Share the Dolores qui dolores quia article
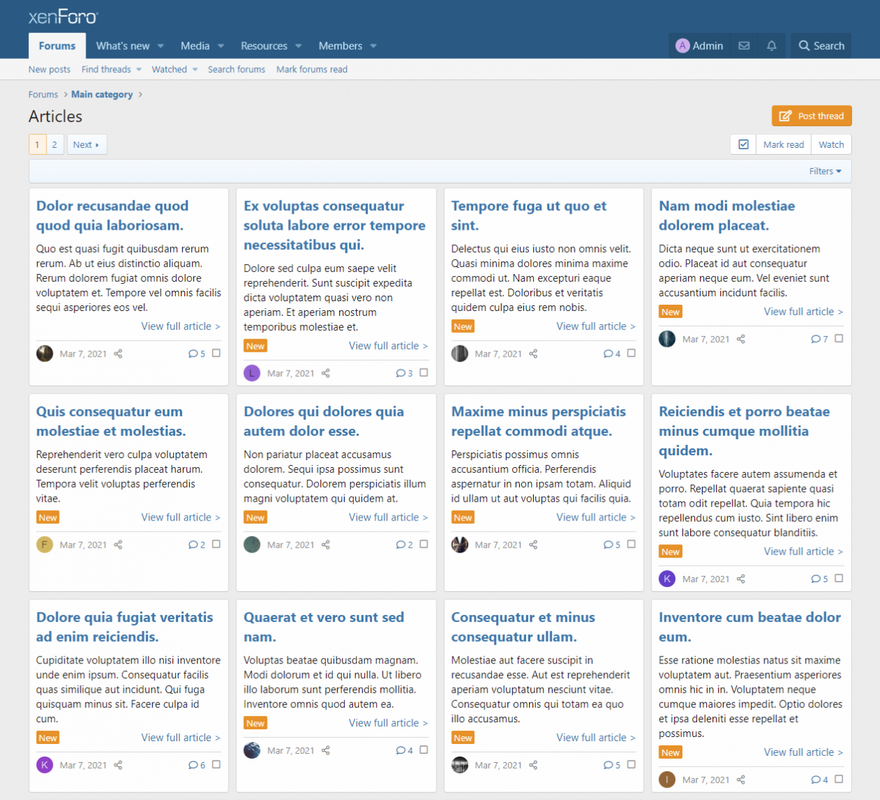Image resolution: width=880 pixels, height=800 pixels. pyautogui.click(x=326, y=545)
